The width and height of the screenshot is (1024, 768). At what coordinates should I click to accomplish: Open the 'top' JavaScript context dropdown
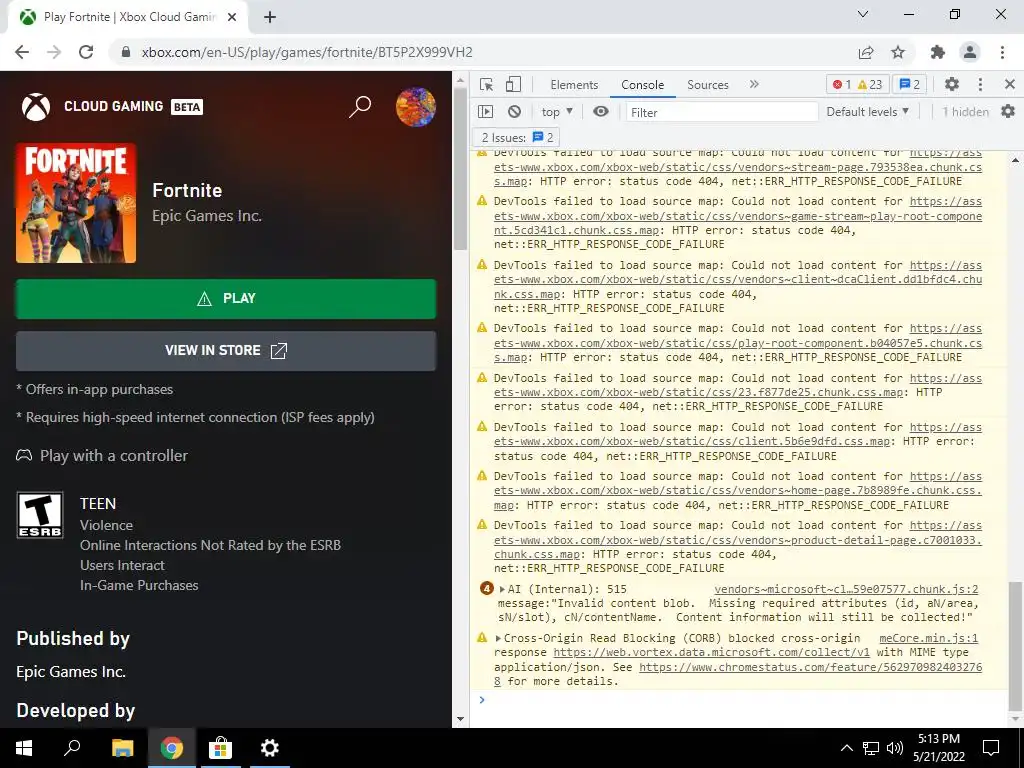point(557,112)
